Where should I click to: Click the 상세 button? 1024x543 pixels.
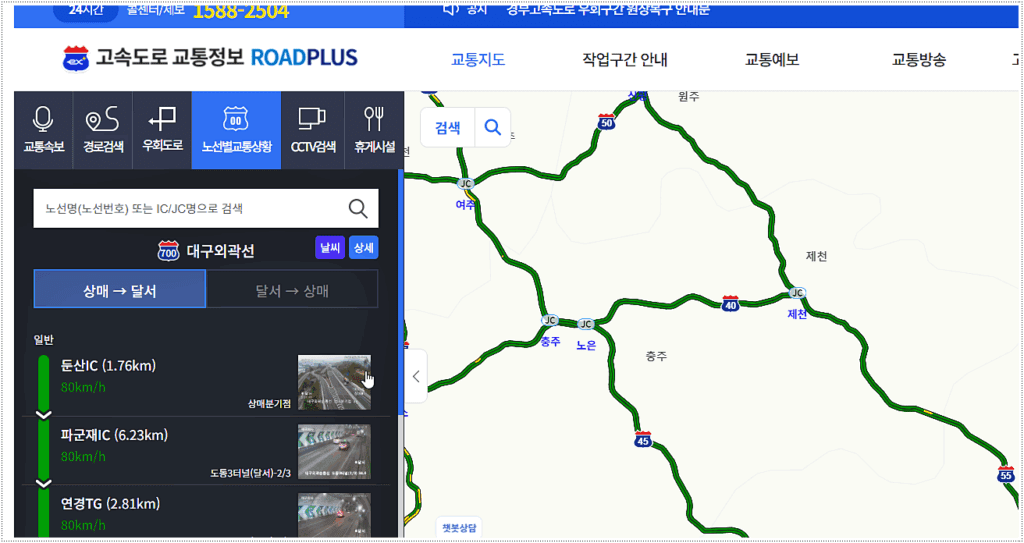pos(364,248)
